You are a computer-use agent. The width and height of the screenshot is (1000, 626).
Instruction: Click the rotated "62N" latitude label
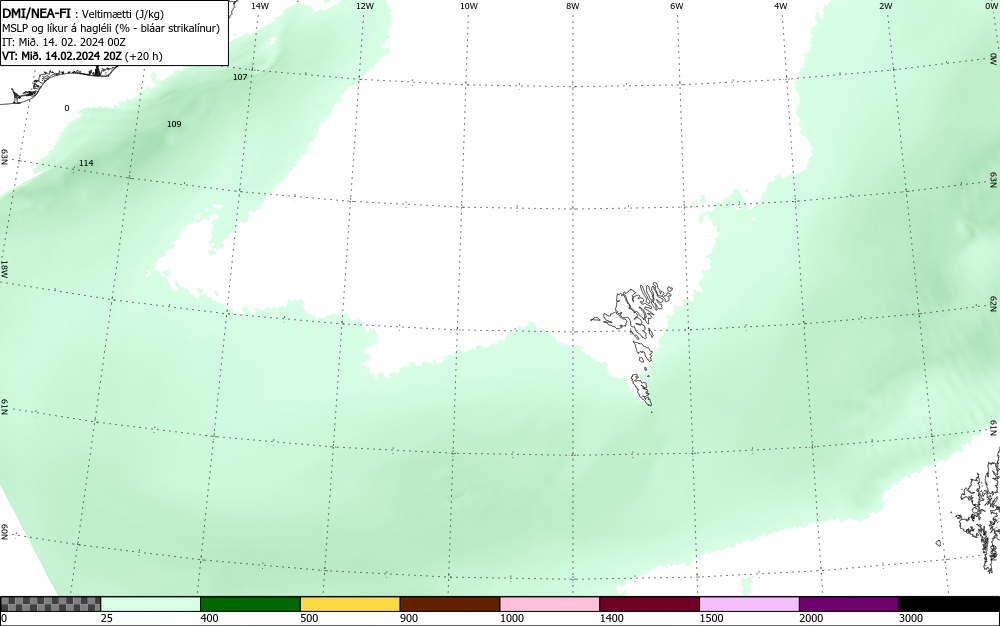click(x=993, y=303)
